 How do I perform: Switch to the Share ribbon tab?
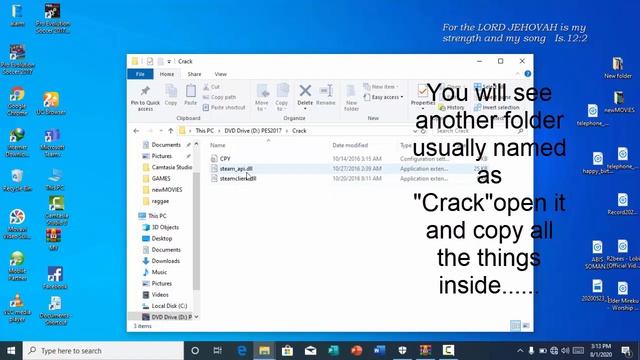click(x=194, y=74)
